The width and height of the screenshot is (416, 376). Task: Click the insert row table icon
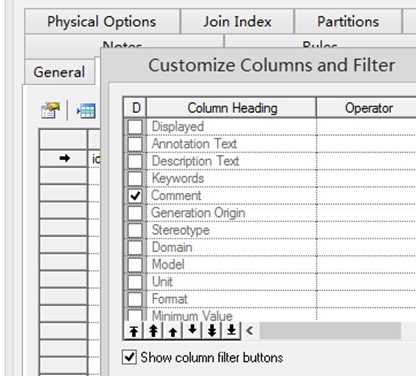86,111
